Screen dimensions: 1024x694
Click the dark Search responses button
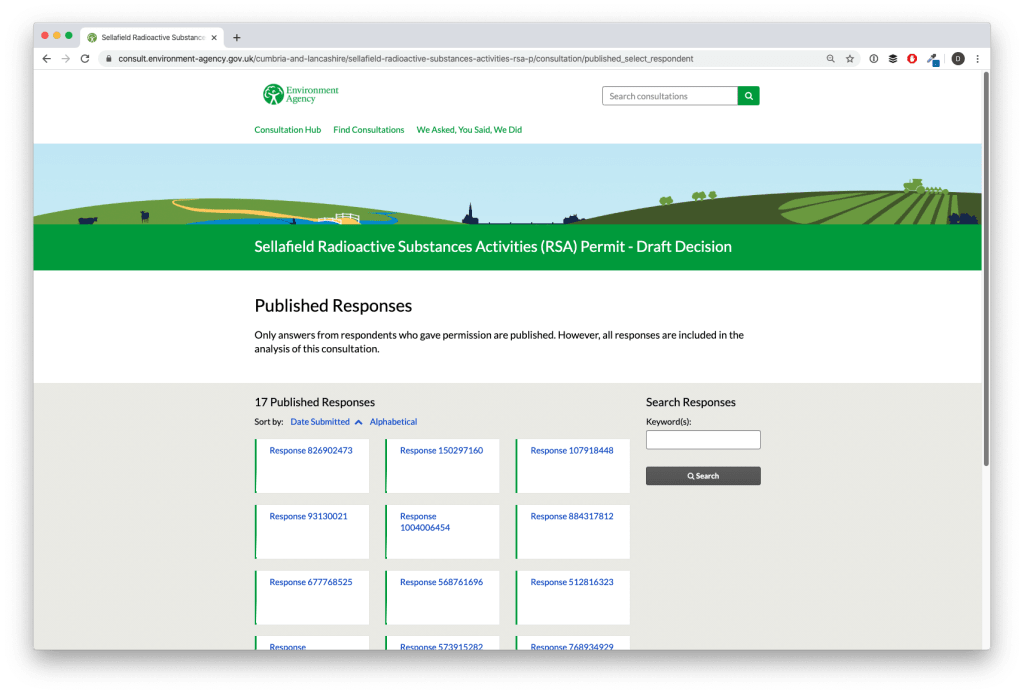tap(703, 476)
